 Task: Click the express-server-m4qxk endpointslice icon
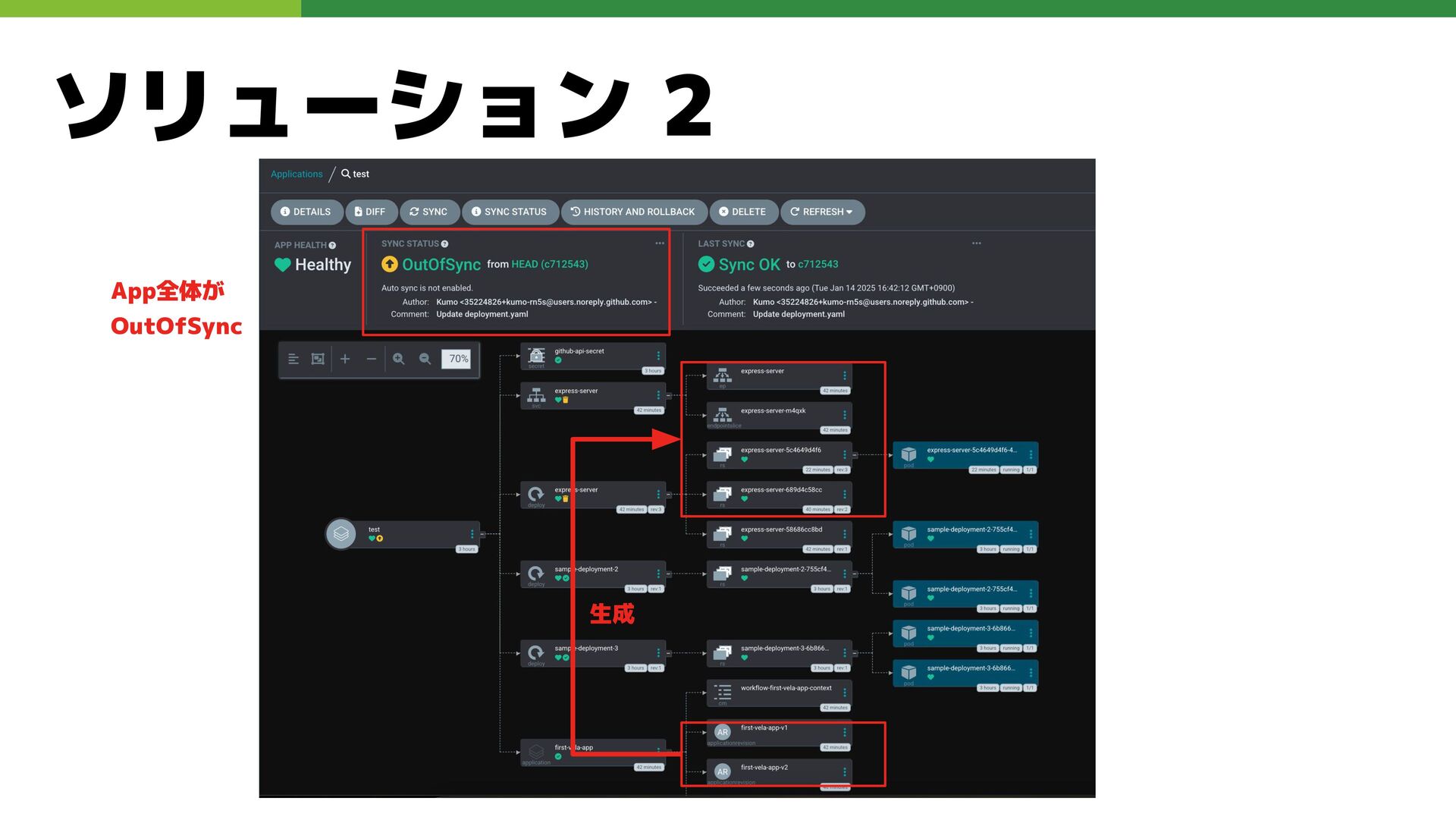[723, 414]
